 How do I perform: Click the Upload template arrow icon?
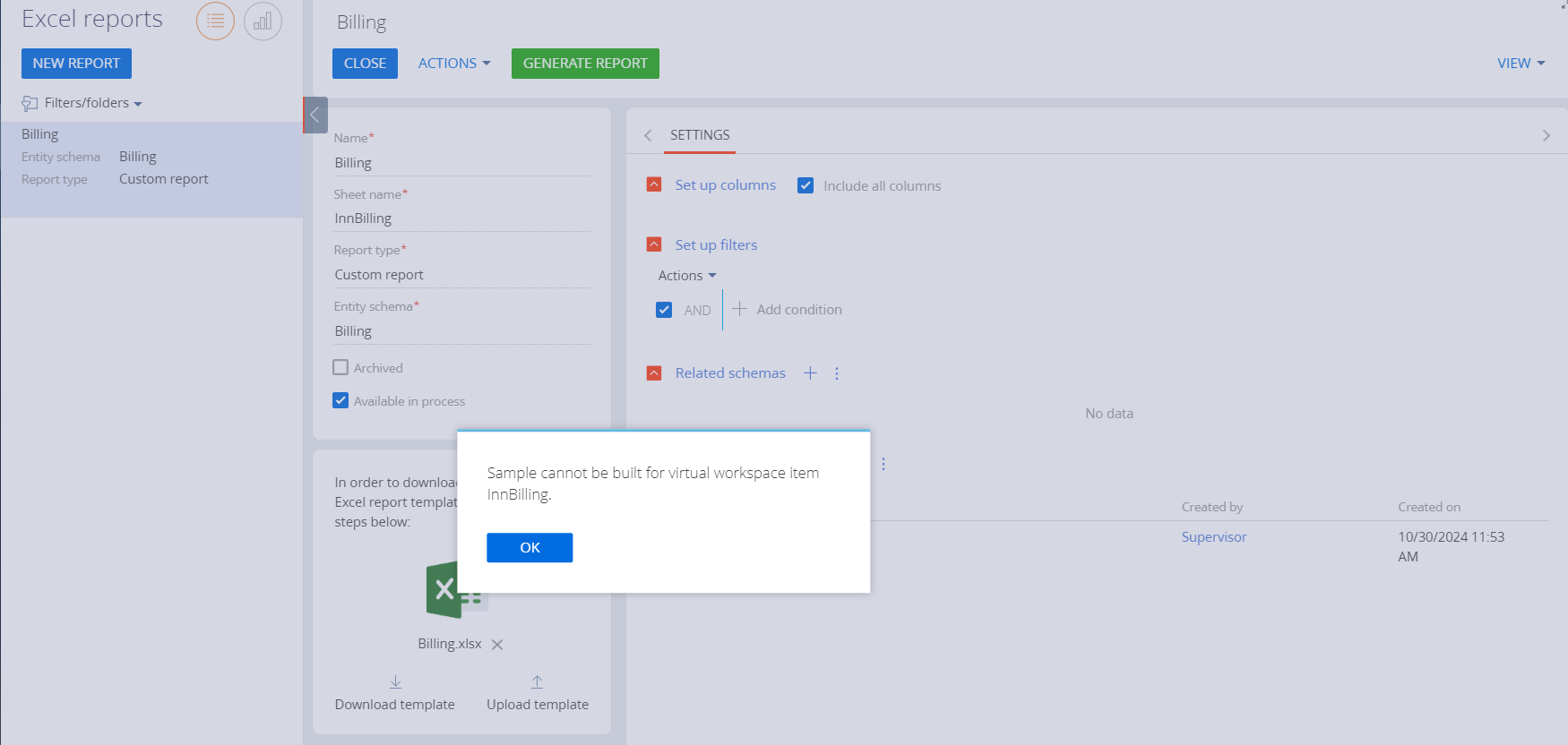[x=538, y=682]
